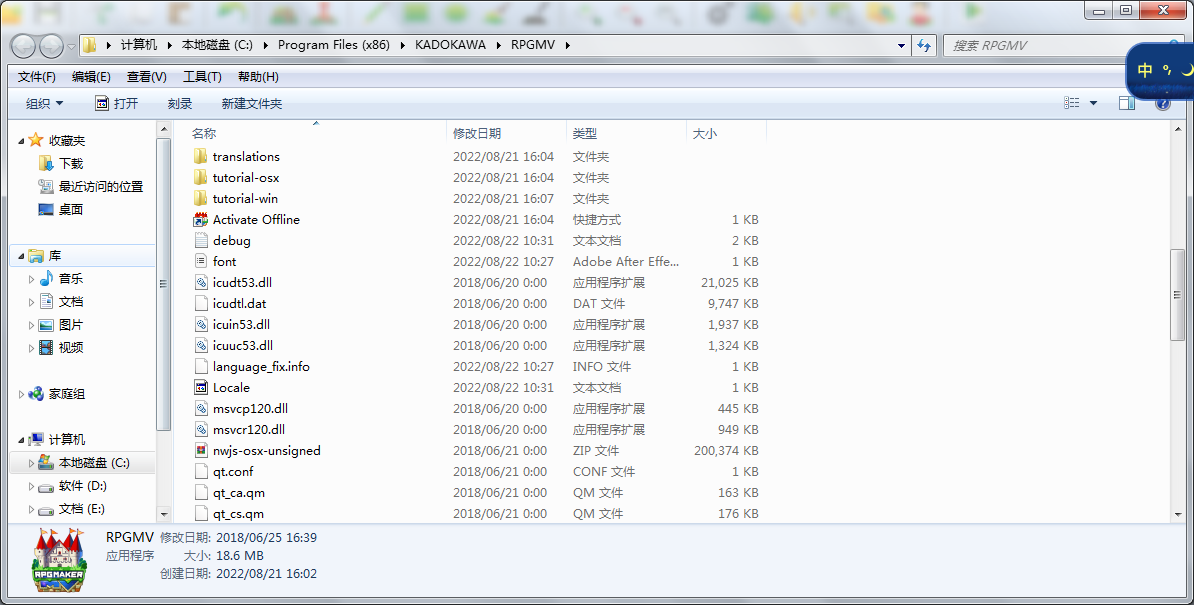Expand the 家庭组 node

(21, 394)
